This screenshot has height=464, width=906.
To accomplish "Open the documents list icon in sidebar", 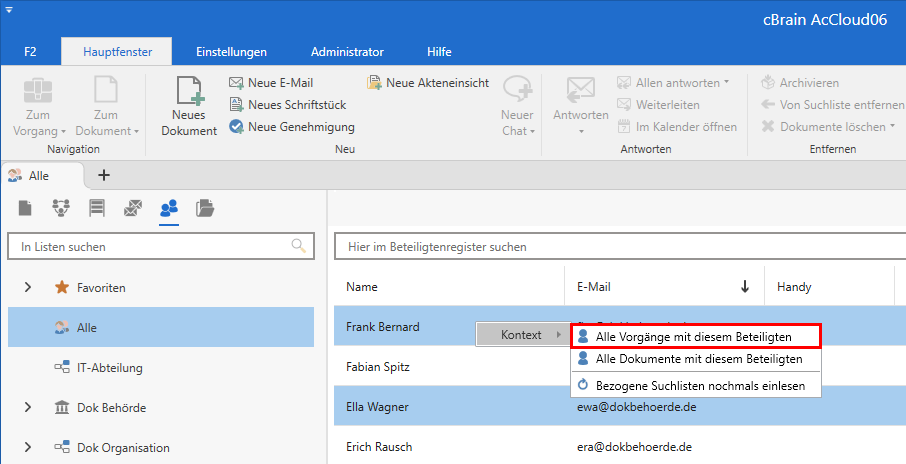I will pos(25,208).
